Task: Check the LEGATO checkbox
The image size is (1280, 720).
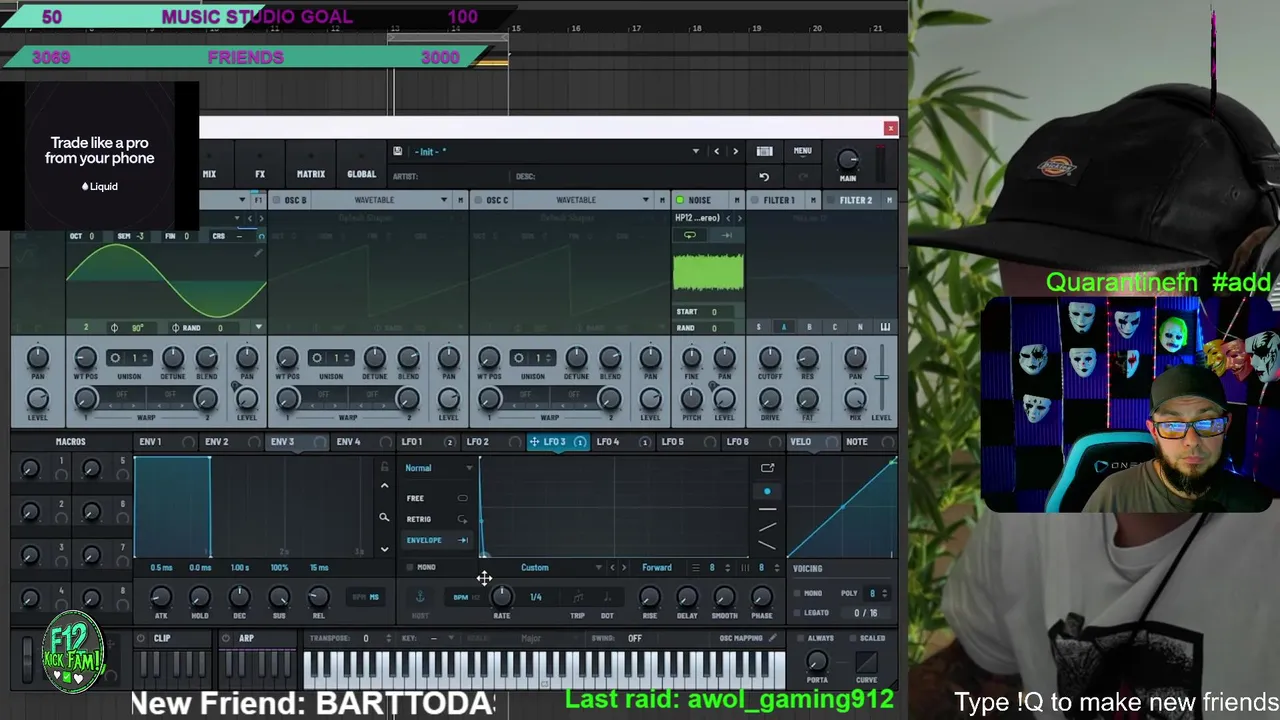Action: [797, 612]
